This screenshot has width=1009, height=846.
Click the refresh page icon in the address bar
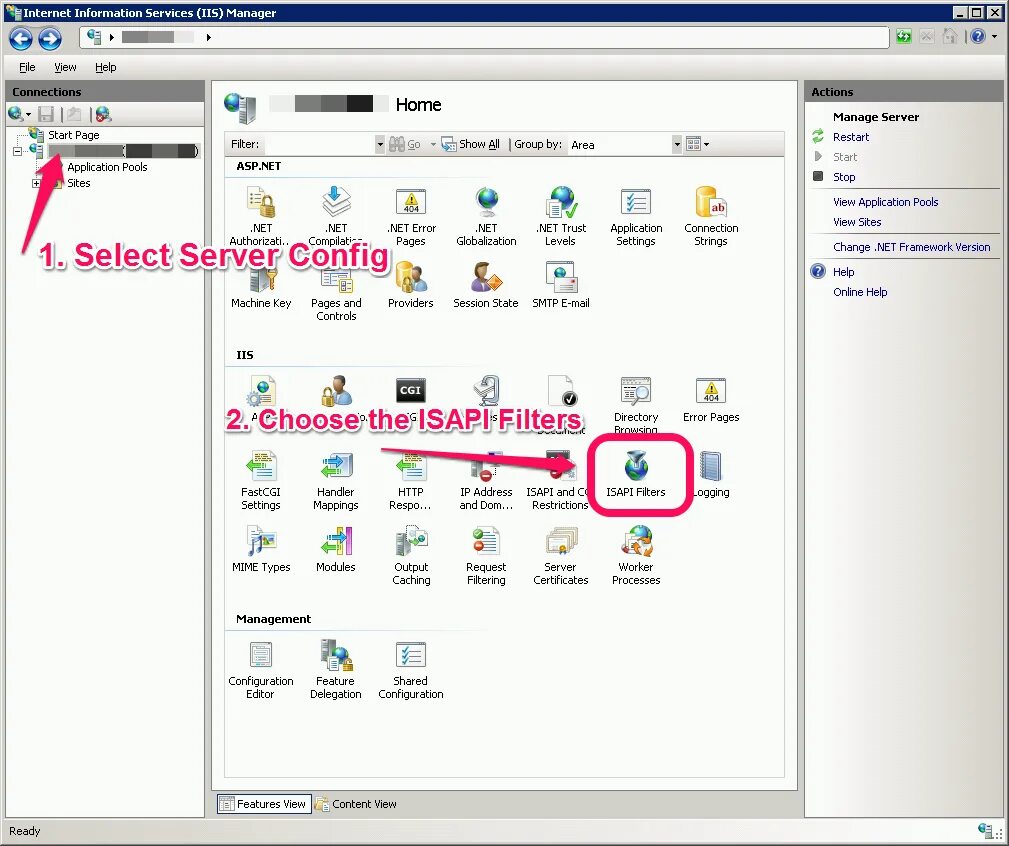point(903,37)
